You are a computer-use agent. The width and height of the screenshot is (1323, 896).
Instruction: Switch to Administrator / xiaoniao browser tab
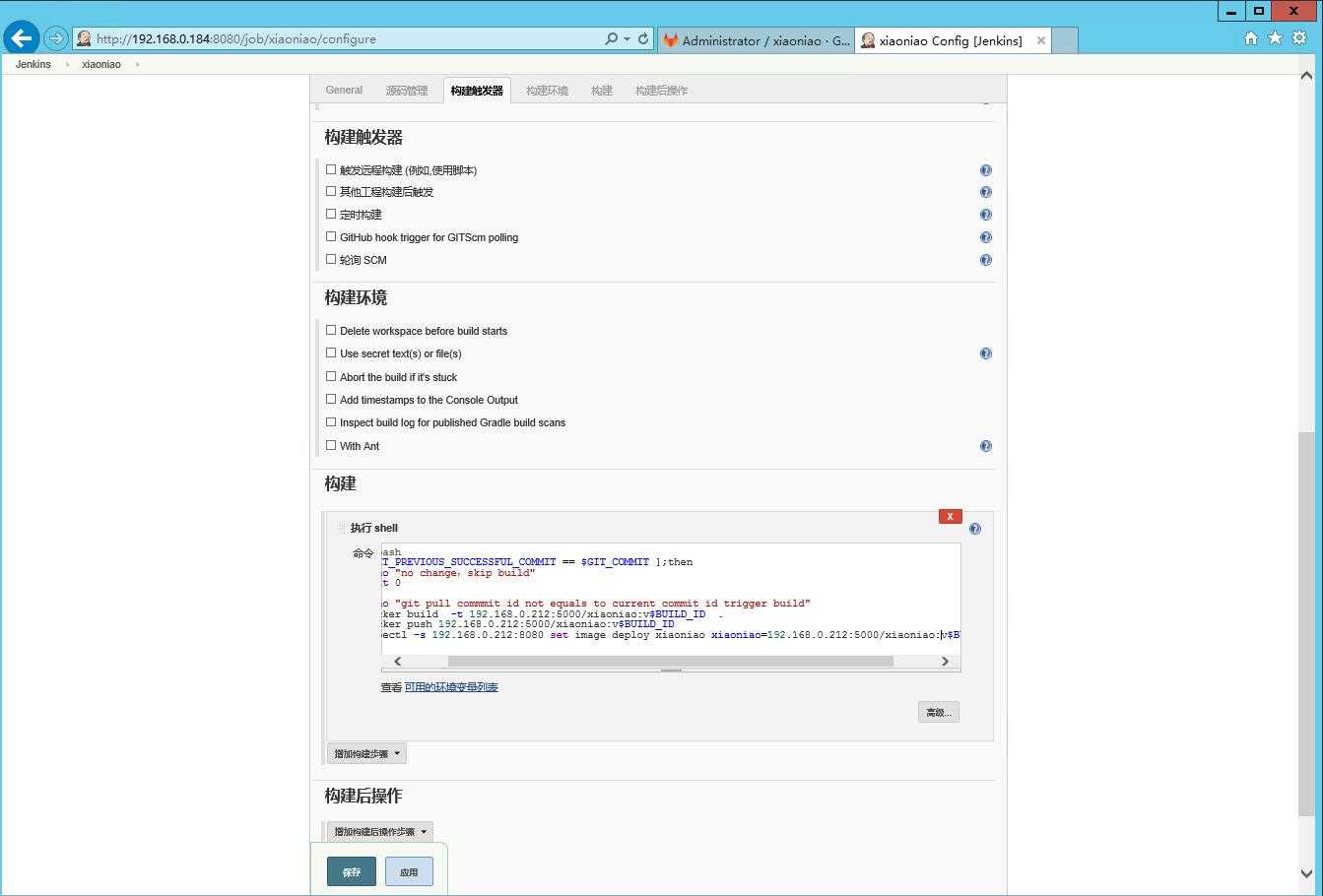tap(756, 40)
